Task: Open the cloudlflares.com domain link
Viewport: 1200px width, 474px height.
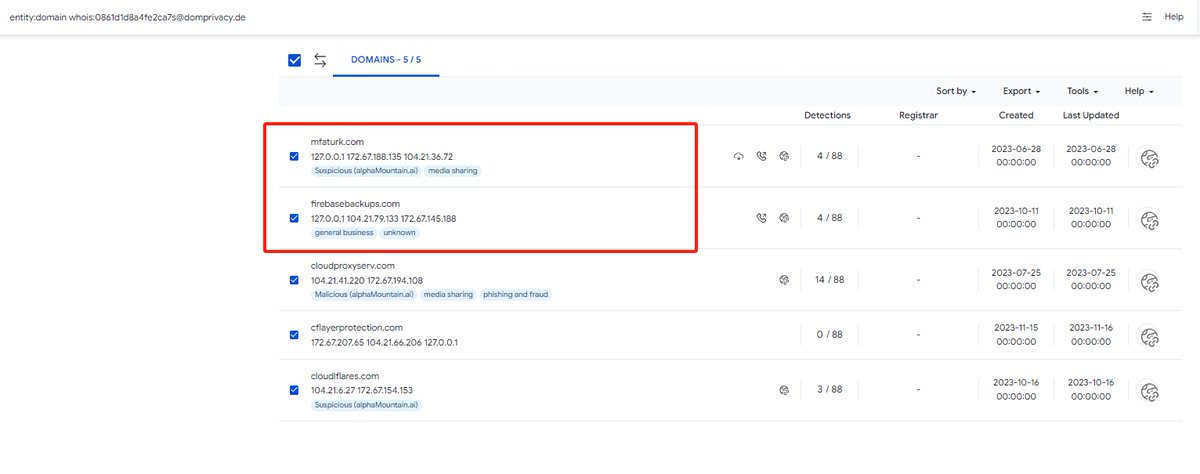Action: click(345, 375)
